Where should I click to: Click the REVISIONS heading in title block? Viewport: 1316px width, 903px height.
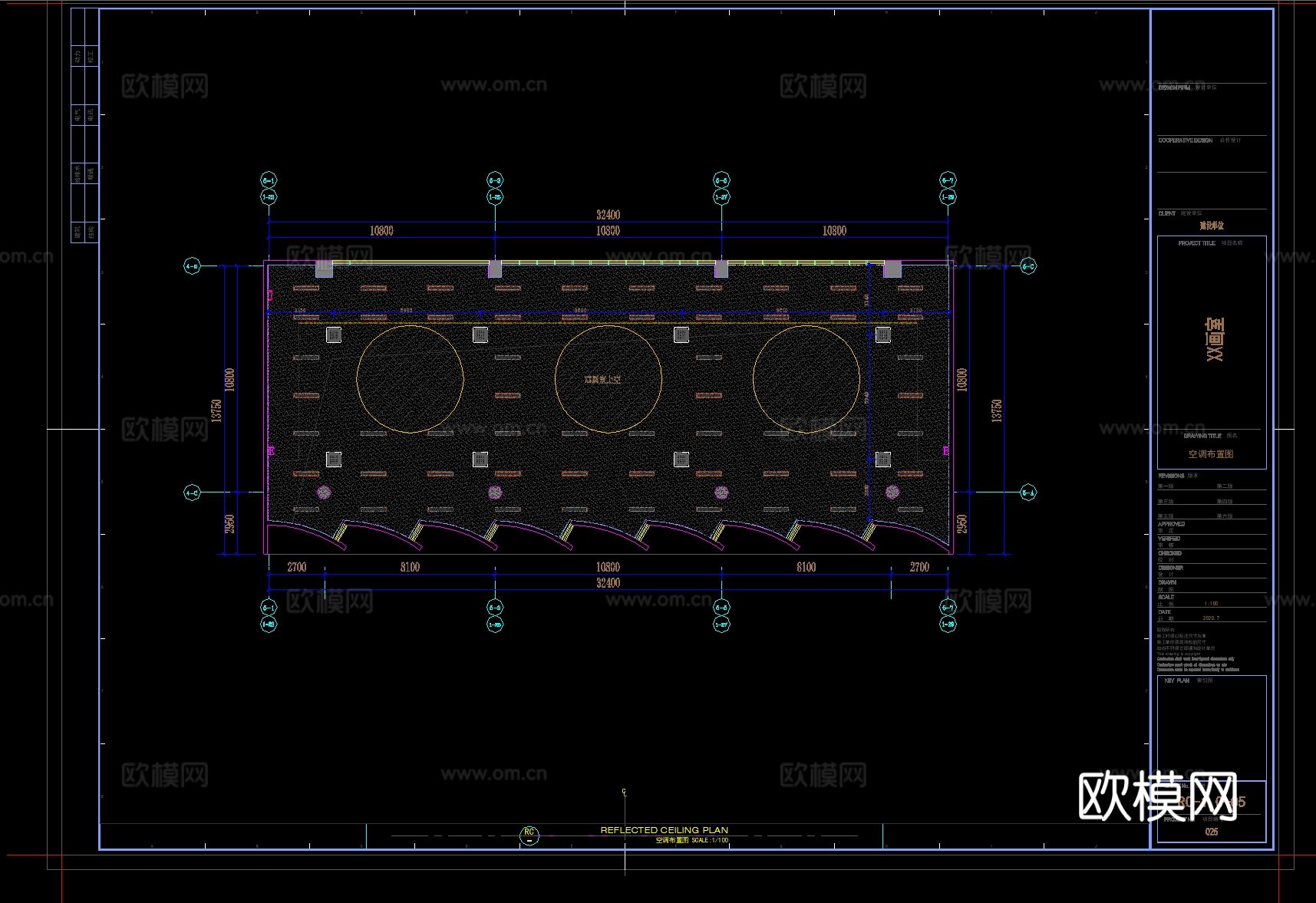coord(1171,476)
